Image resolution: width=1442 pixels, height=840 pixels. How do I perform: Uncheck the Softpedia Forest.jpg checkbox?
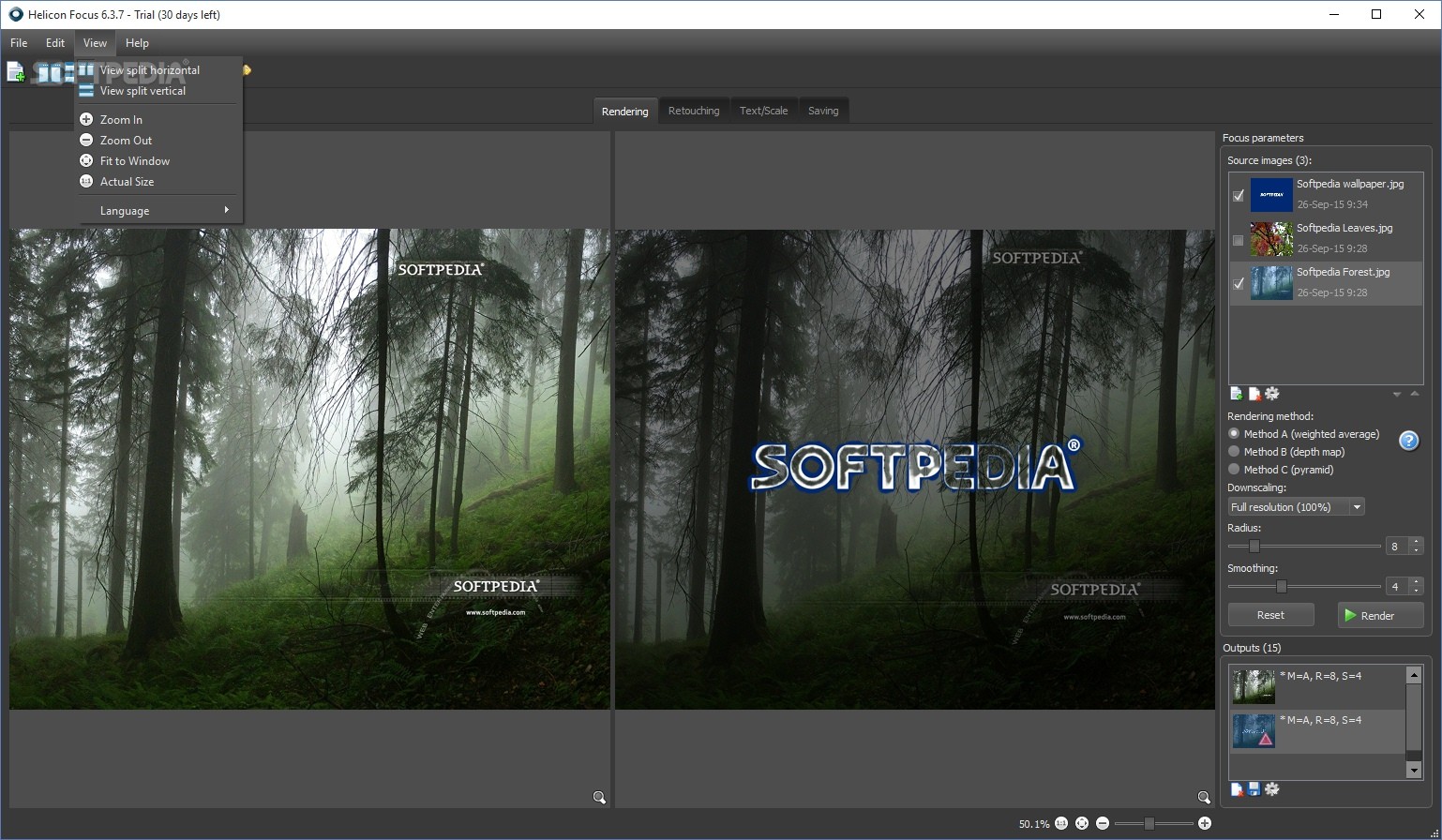[1238, 284]
